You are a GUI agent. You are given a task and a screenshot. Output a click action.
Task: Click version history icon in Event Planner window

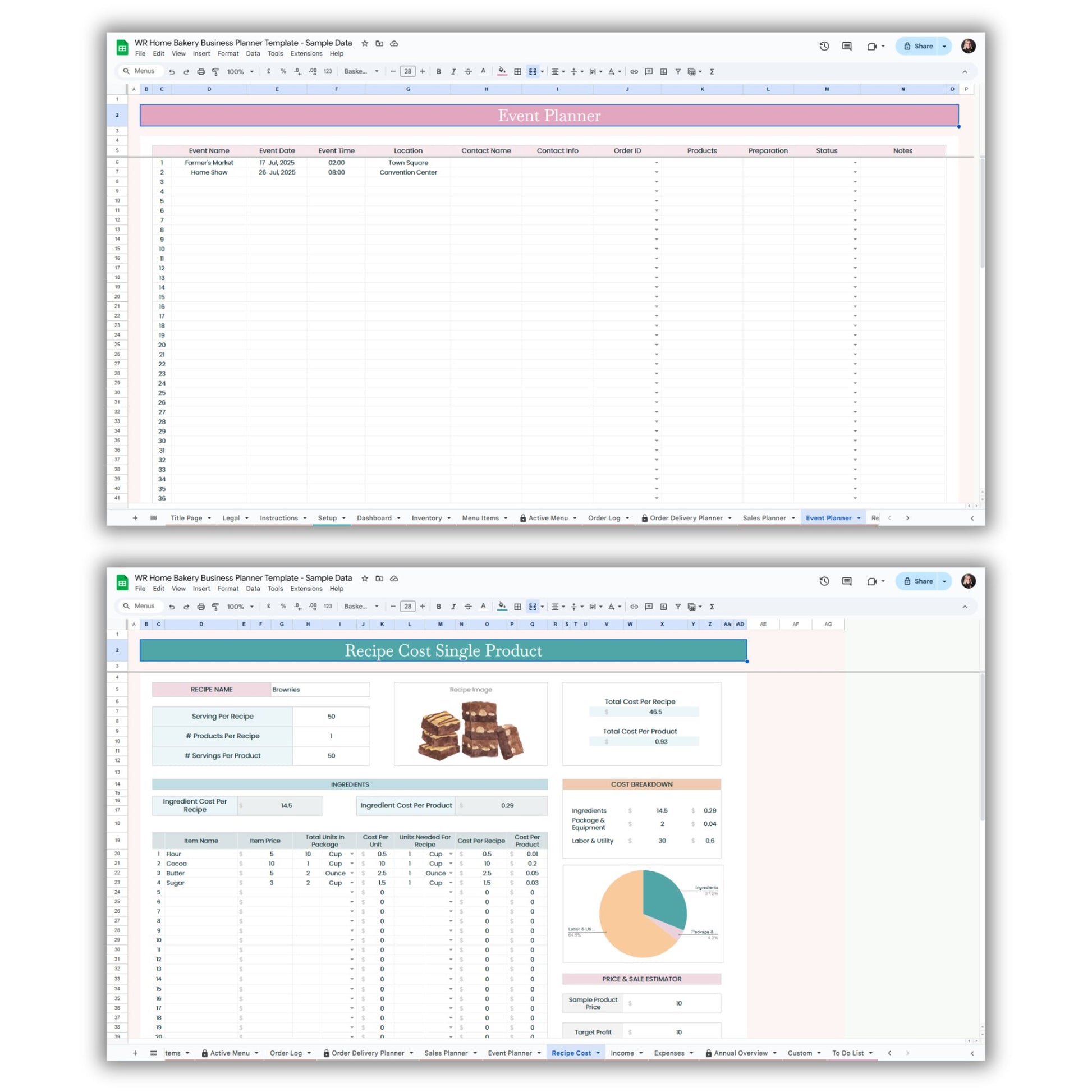pyautogui.click(x=824, y=47)
